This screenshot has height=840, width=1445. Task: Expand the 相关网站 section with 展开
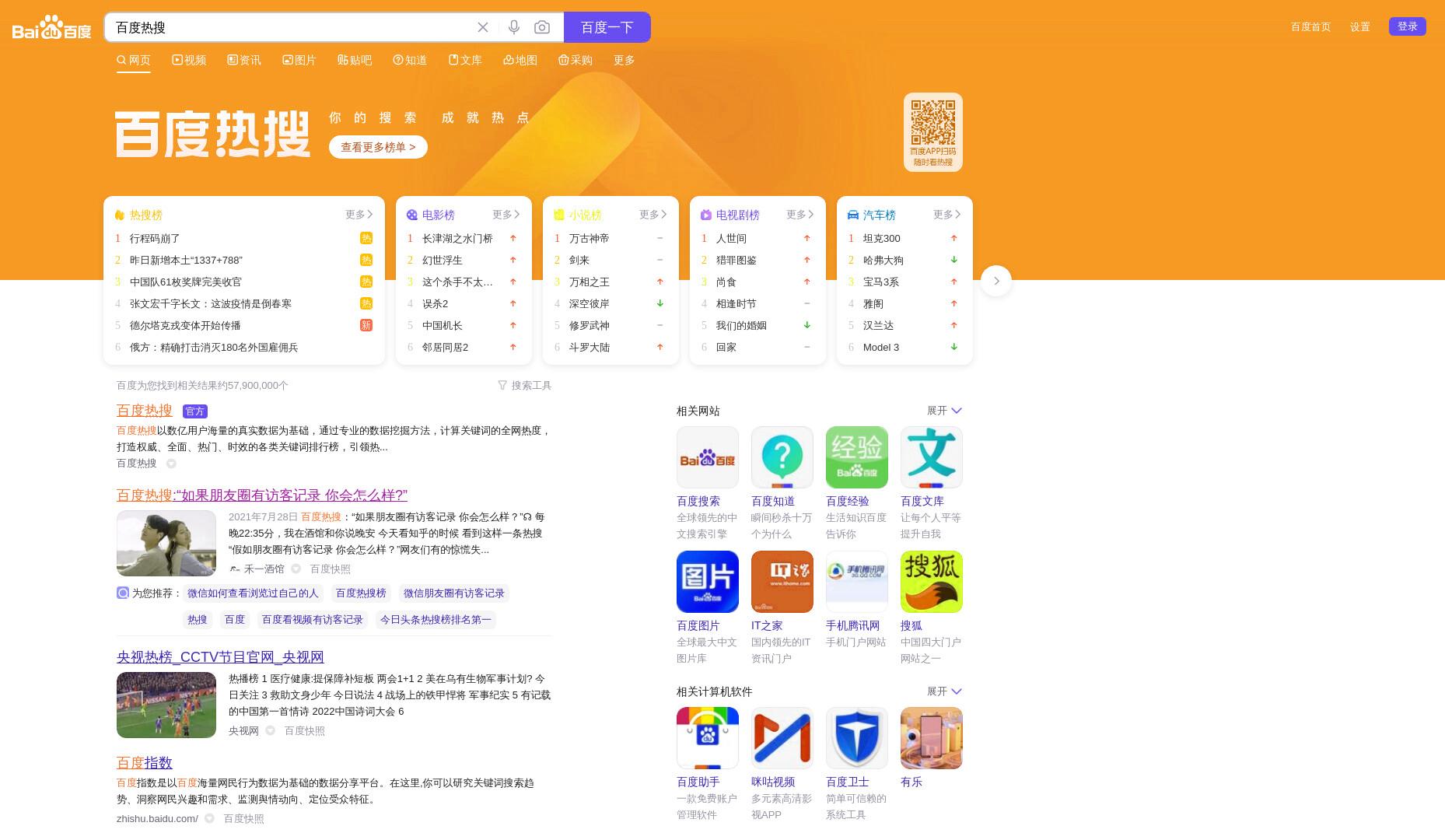click(x=944, y=411)
